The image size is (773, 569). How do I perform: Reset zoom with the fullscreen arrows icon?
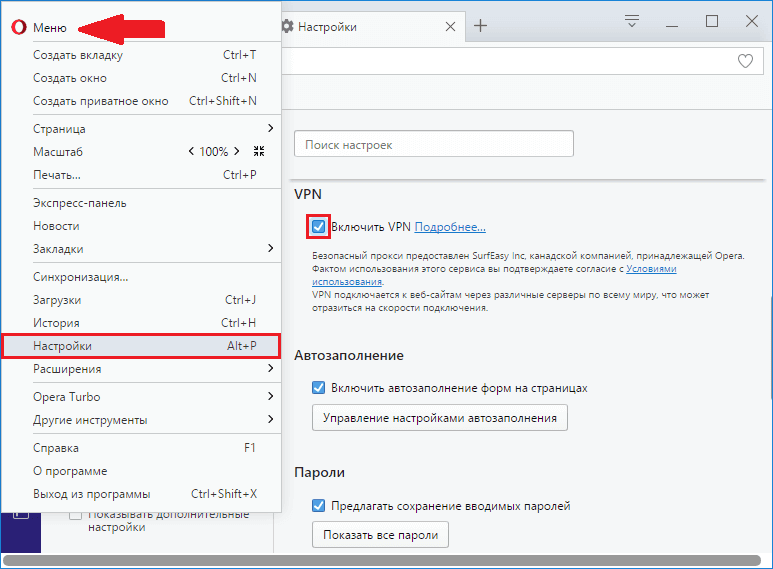259,151
